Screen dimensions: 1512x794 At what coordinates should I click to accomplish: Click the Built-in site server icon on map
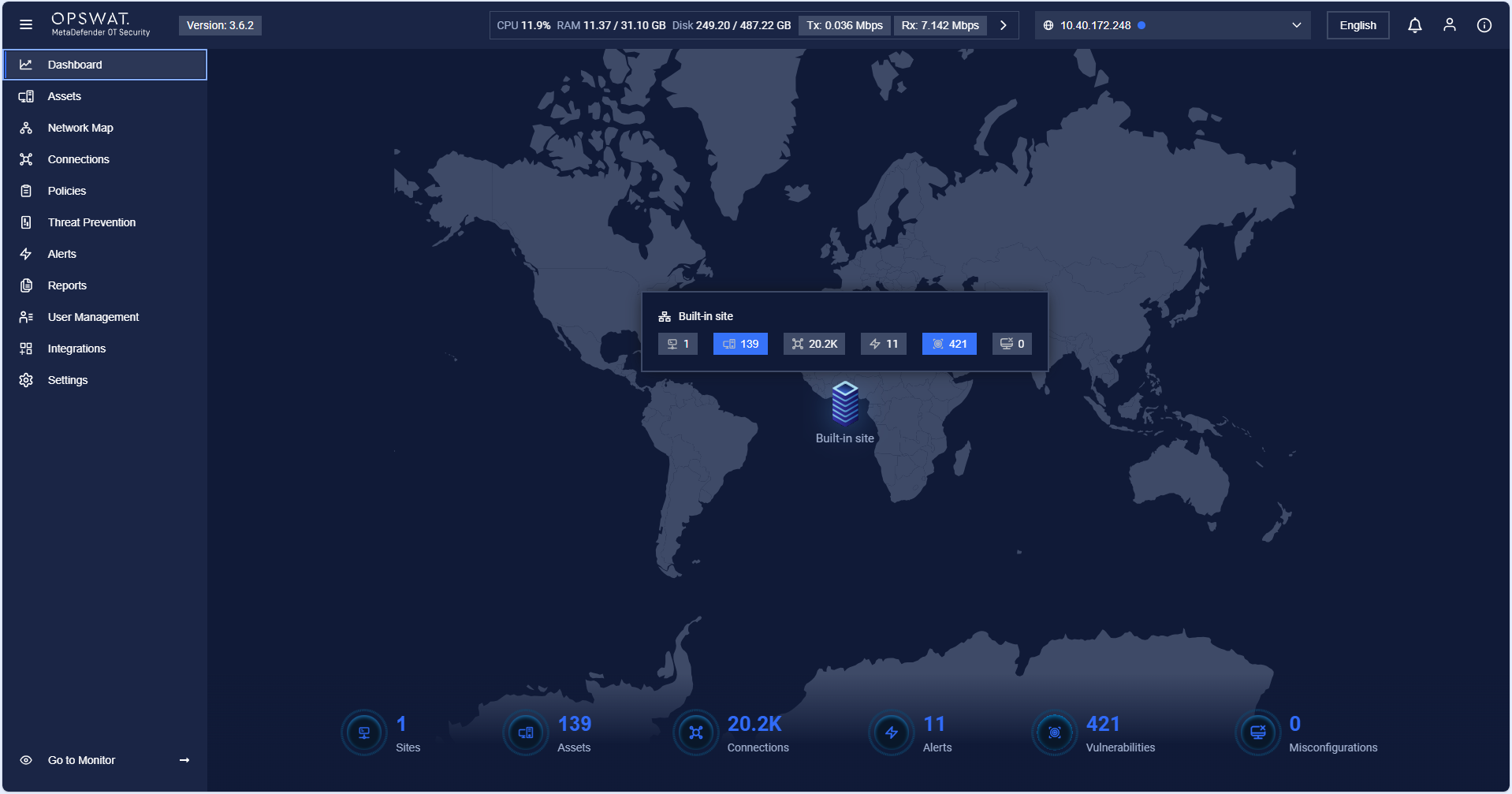point(844,403)
